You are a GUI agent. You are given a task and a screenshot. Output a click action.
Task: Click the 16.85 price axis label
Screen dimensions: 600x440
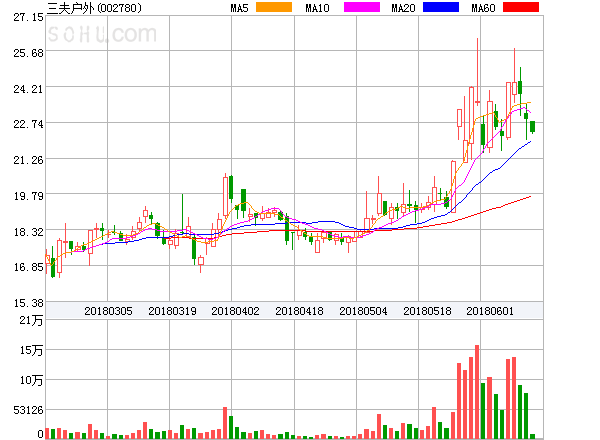pyautogui.click(x=29, y=267)
